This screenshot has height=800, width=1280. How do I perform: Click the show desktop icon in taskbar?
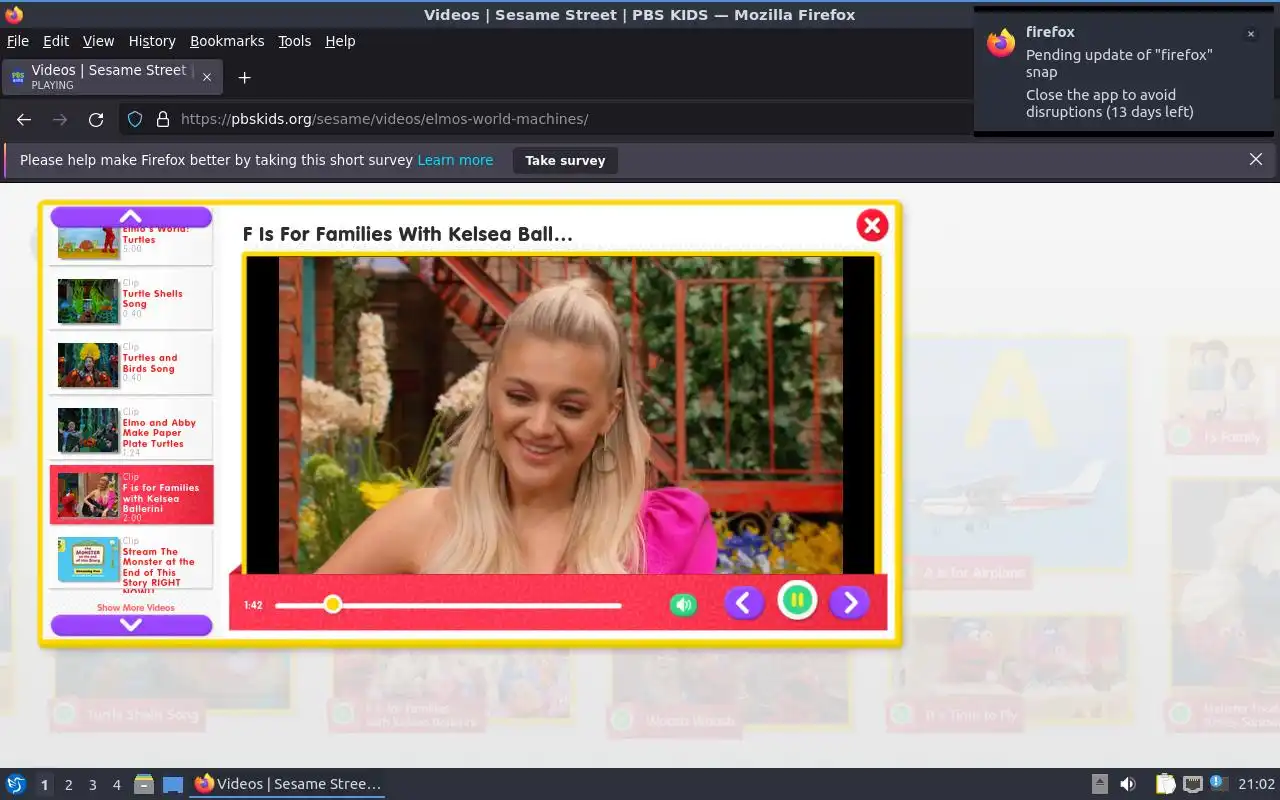[x=173, y=784]
